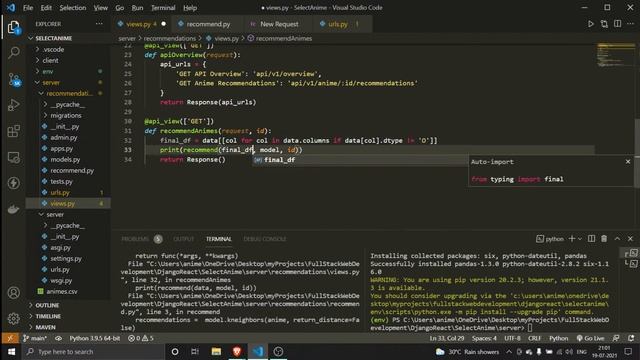640x360 pixels.
Task: Open changes compare icon in editor toolbar
Action: pos(604,24)
